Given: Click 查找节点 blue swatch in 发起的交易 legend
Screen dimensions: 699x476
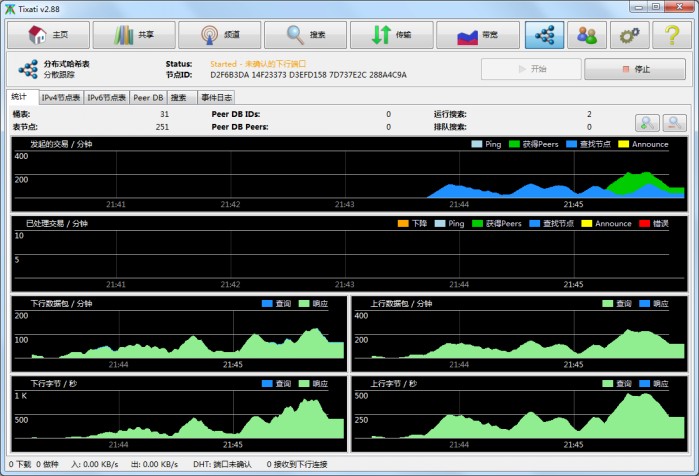Looking at the screenshot, I should pyautogui.click(x=571, y=144).
